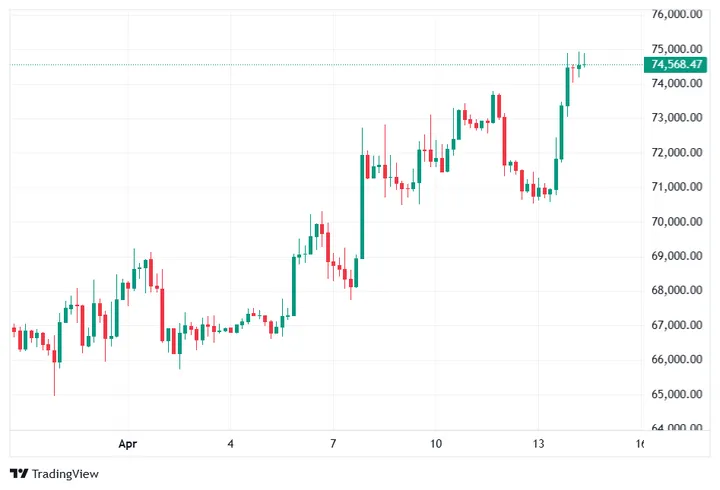Select the 65,000.00 price scale label
The width and height of the screenshot is (720, 490).
pyautogui.click(x=677, y=395)
